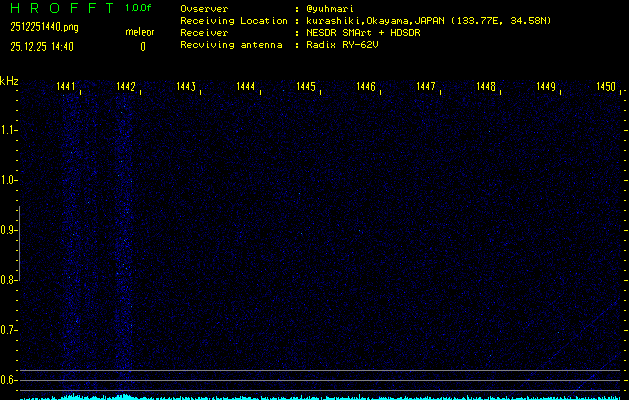
Task: Click time marker 1445
Action: coord(306,86)
